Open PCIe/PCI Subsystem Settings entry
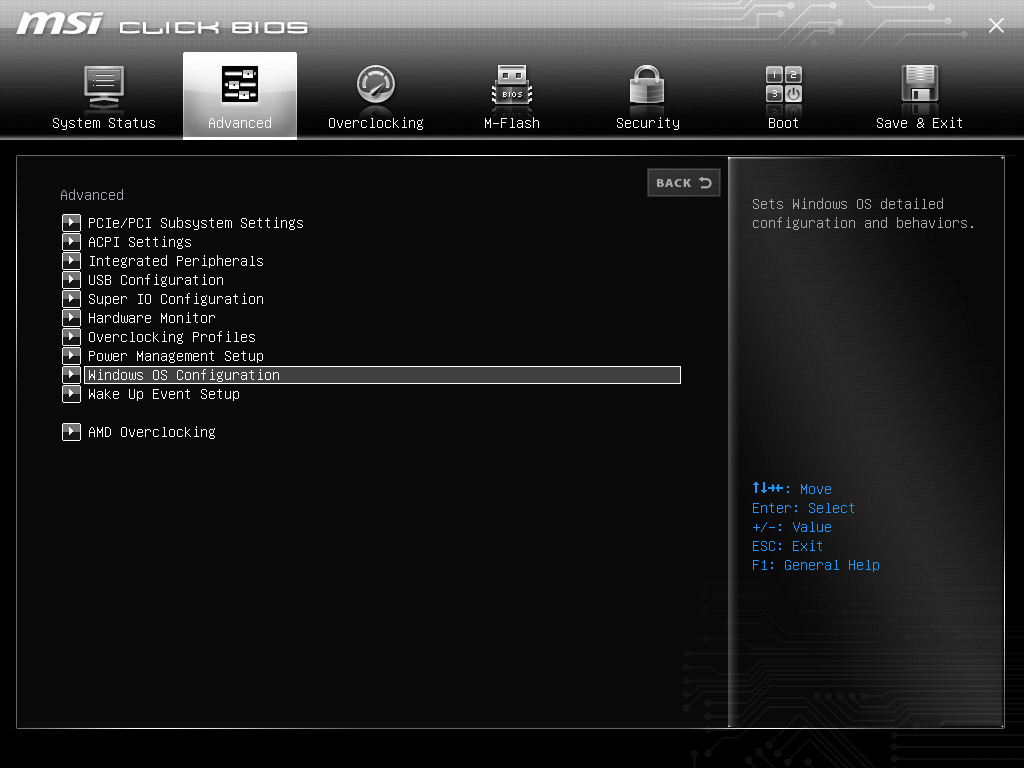The height and width of the screenshot is (768, 1024). (196, 223)
